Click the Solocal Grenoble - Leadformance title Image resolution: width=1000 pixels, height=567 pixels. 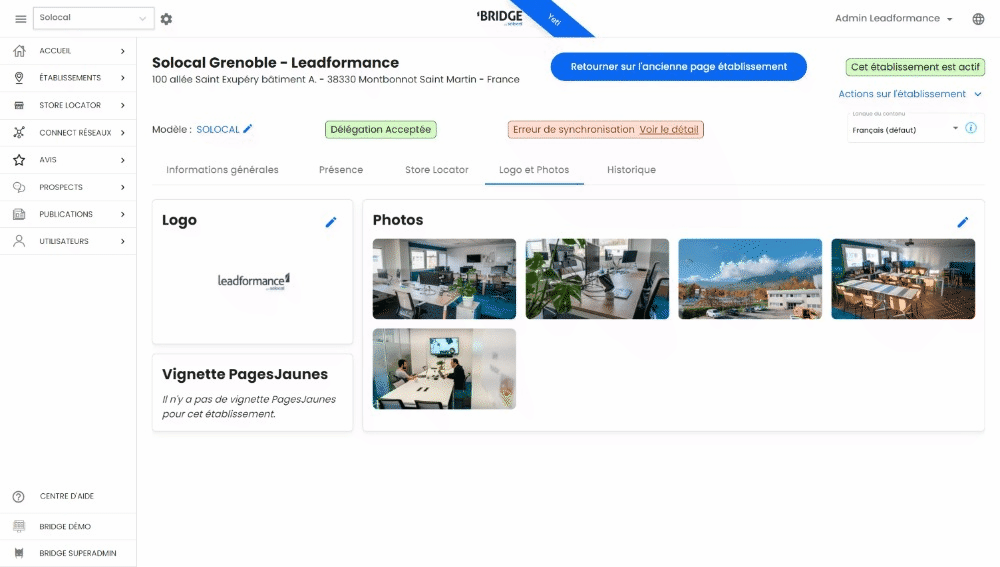point(275,63)
